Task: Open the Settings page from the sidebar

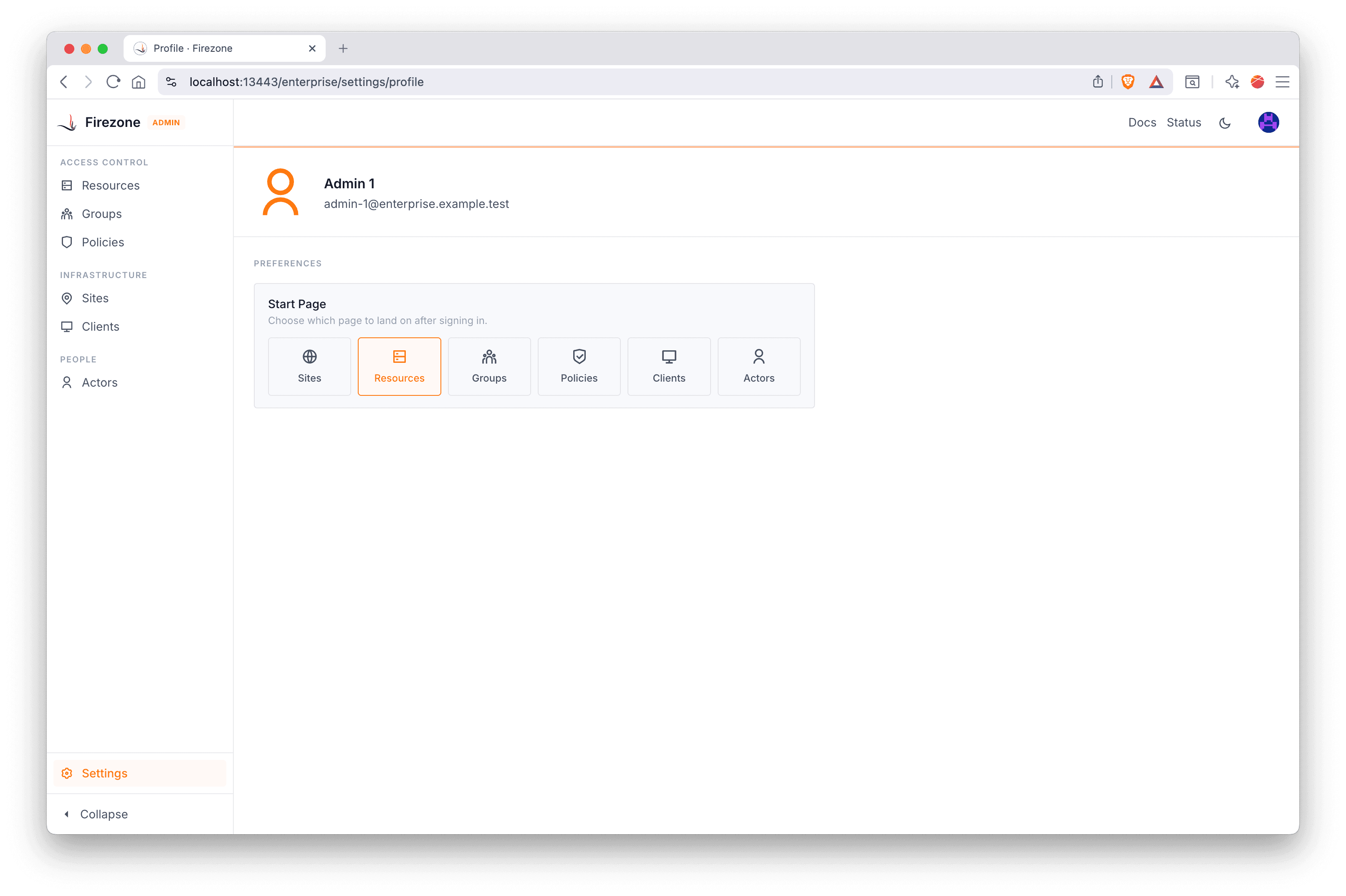Action: [104, 772]
